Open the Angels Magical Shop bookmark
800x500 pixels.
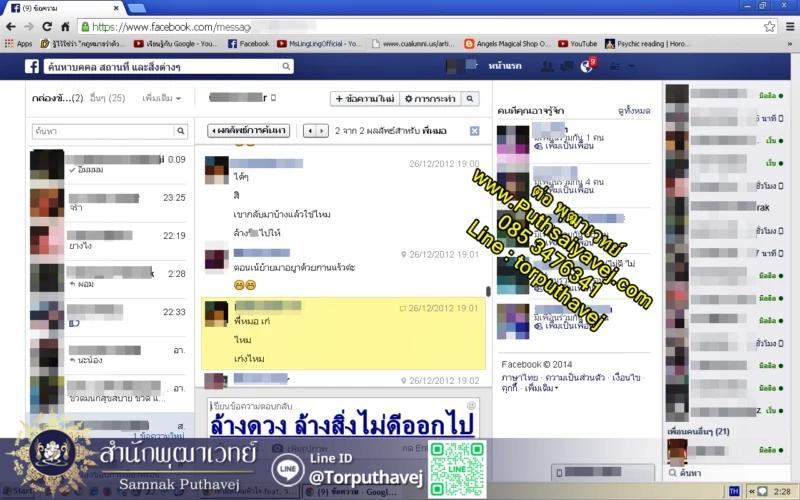pos(508,44)
